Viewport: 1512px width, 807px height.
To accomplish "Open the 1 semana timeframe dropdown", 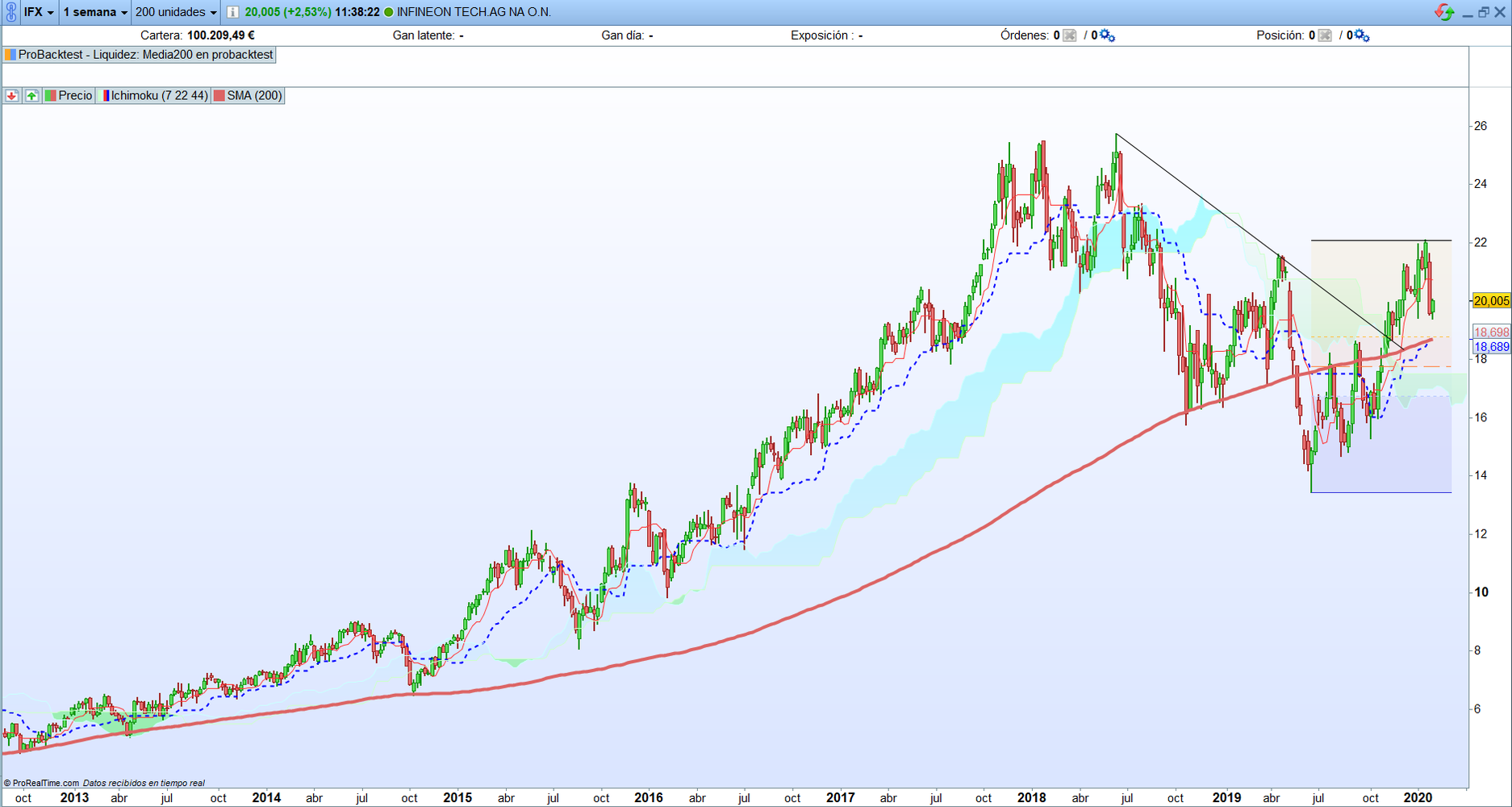I will (95, 12).
